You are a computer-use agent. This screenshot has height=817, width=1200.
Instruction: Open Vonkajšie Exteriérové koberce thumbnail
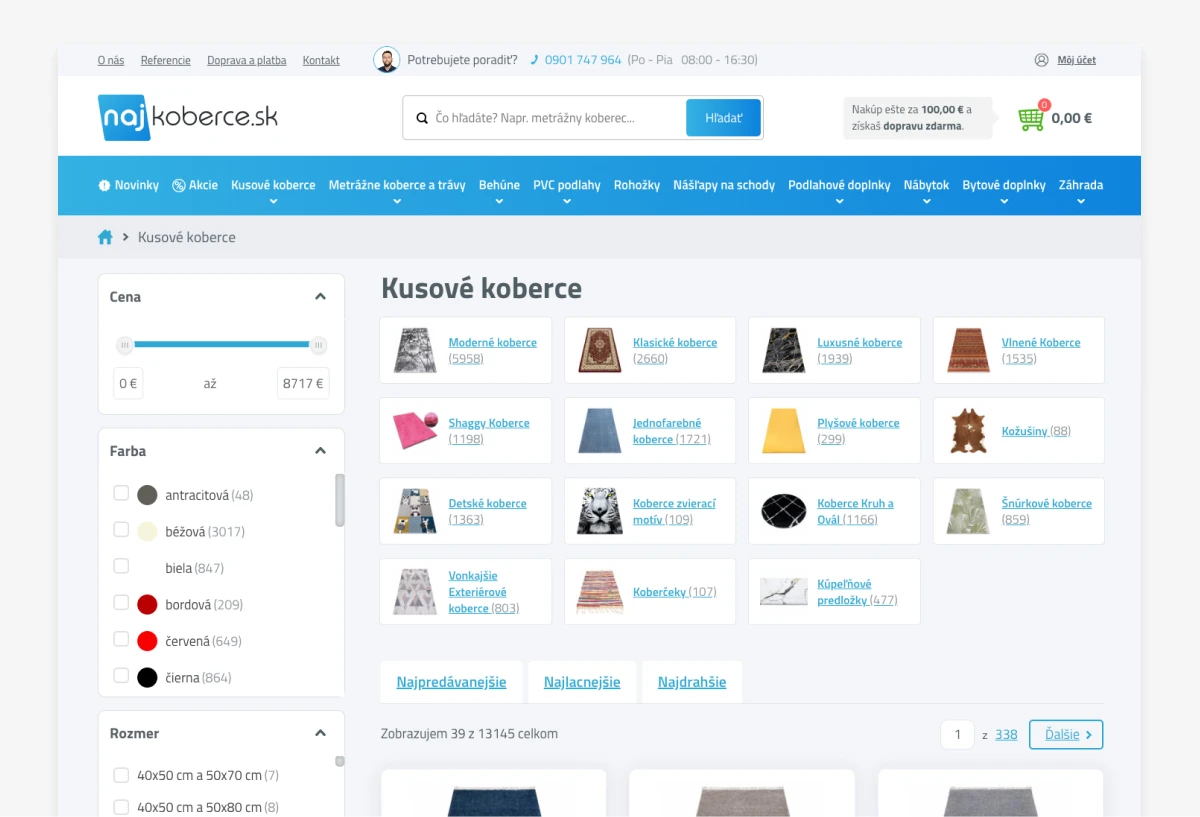tap(415, 592)
